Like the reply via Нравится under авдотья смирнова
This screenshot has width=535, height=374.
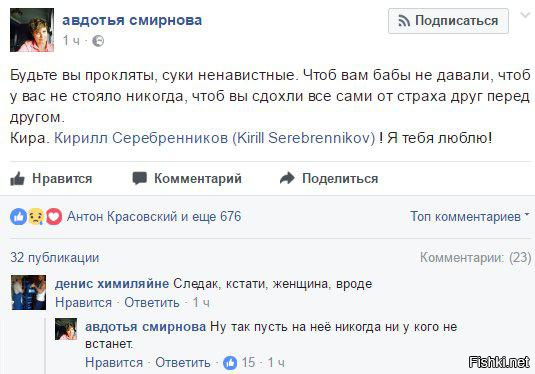[114, 362]
